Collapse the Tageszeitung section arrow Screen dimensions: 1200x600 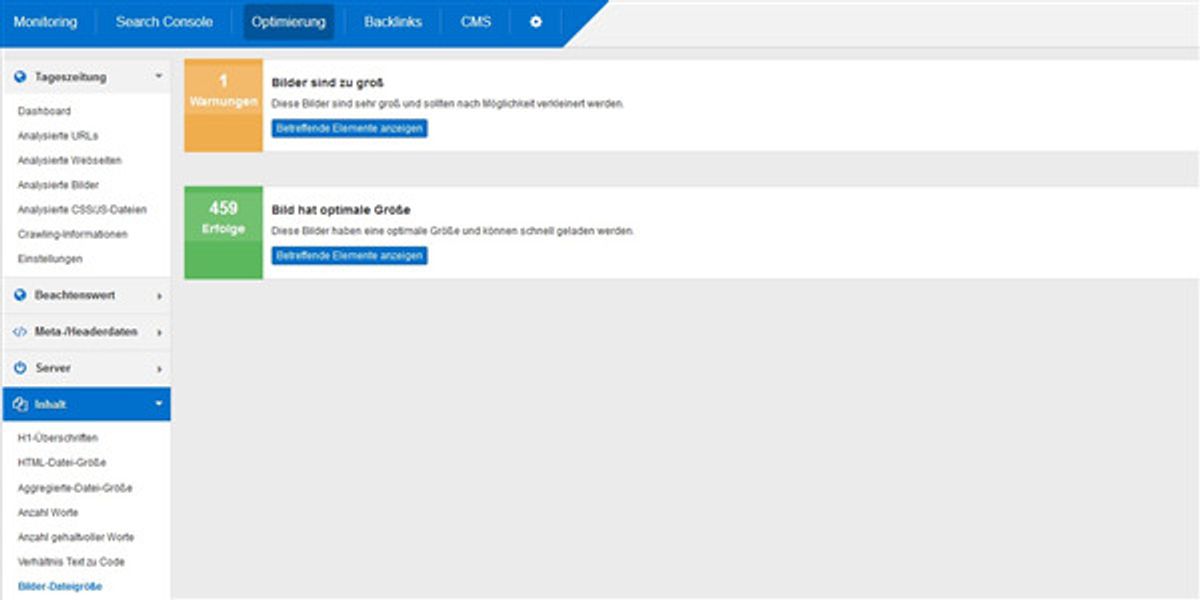click(x=158, y=76)
